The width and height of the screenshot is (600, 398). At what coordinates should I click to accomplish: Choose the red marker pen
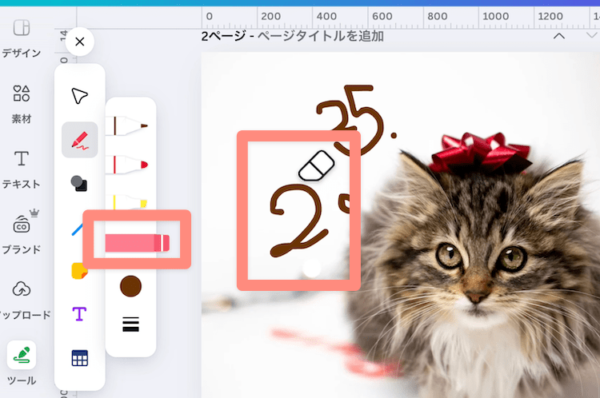point(127,165)
